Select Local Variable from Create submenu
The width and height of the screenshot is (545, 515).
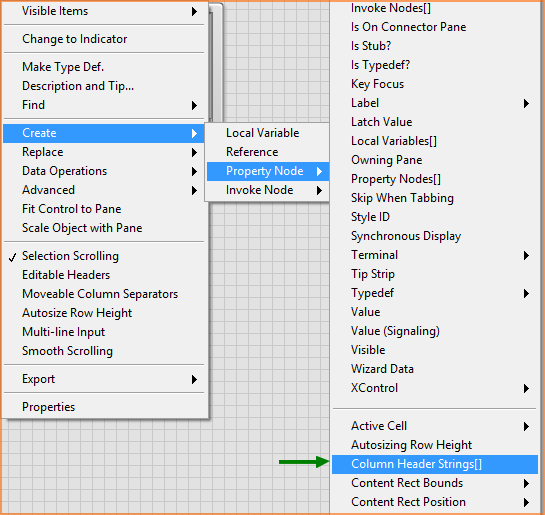(268, 133)
